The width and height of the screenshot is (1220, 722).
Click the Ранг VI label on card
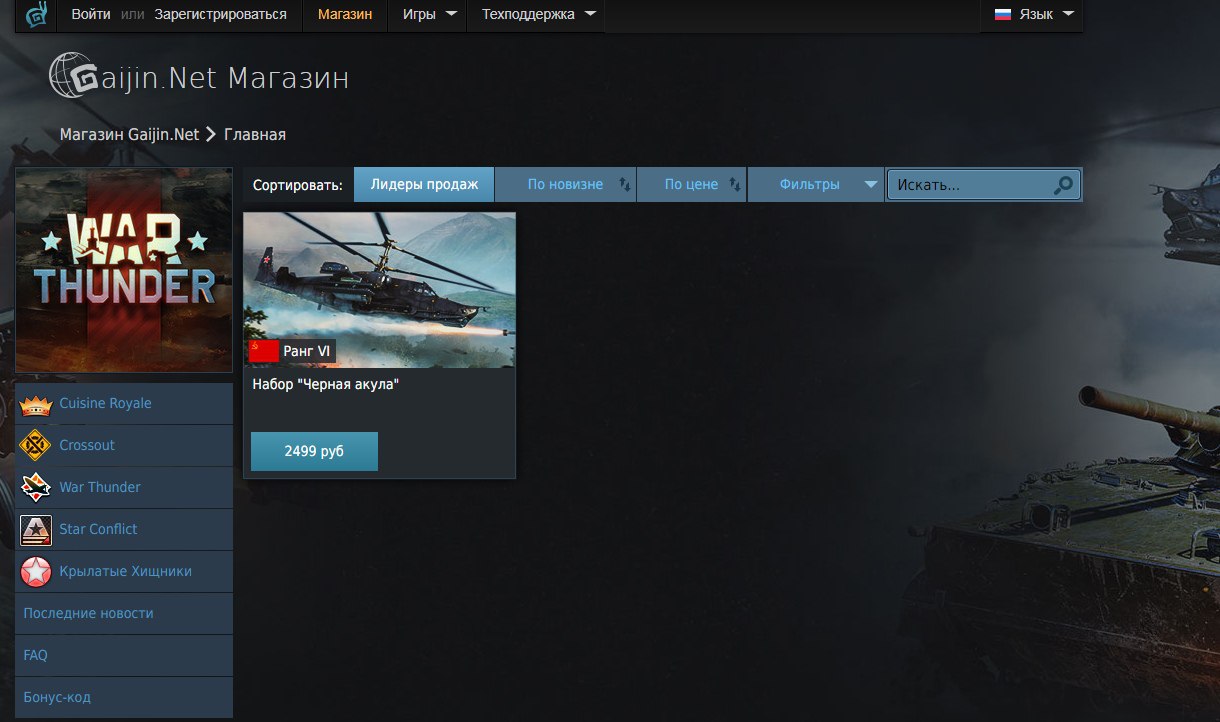pyautogui.click(x=307, y=351)
